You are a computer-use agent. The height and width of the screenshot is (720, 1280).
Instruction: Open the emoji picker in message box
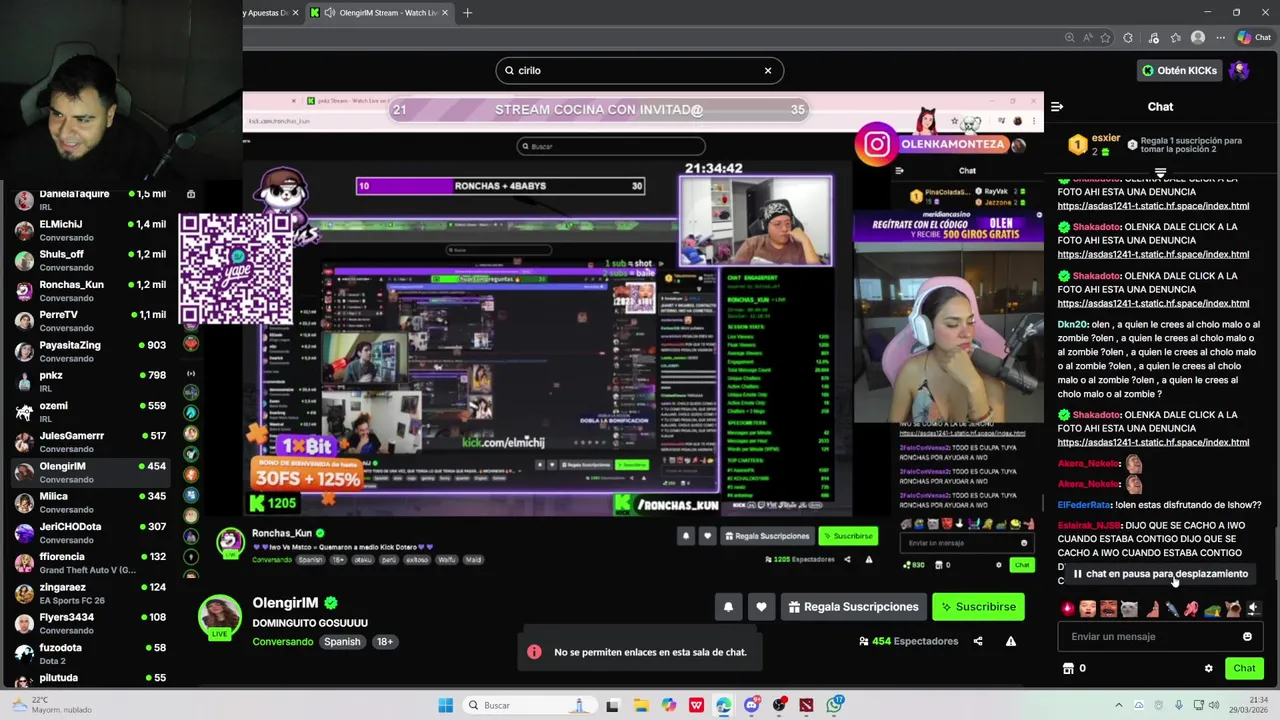point(1247,636)
